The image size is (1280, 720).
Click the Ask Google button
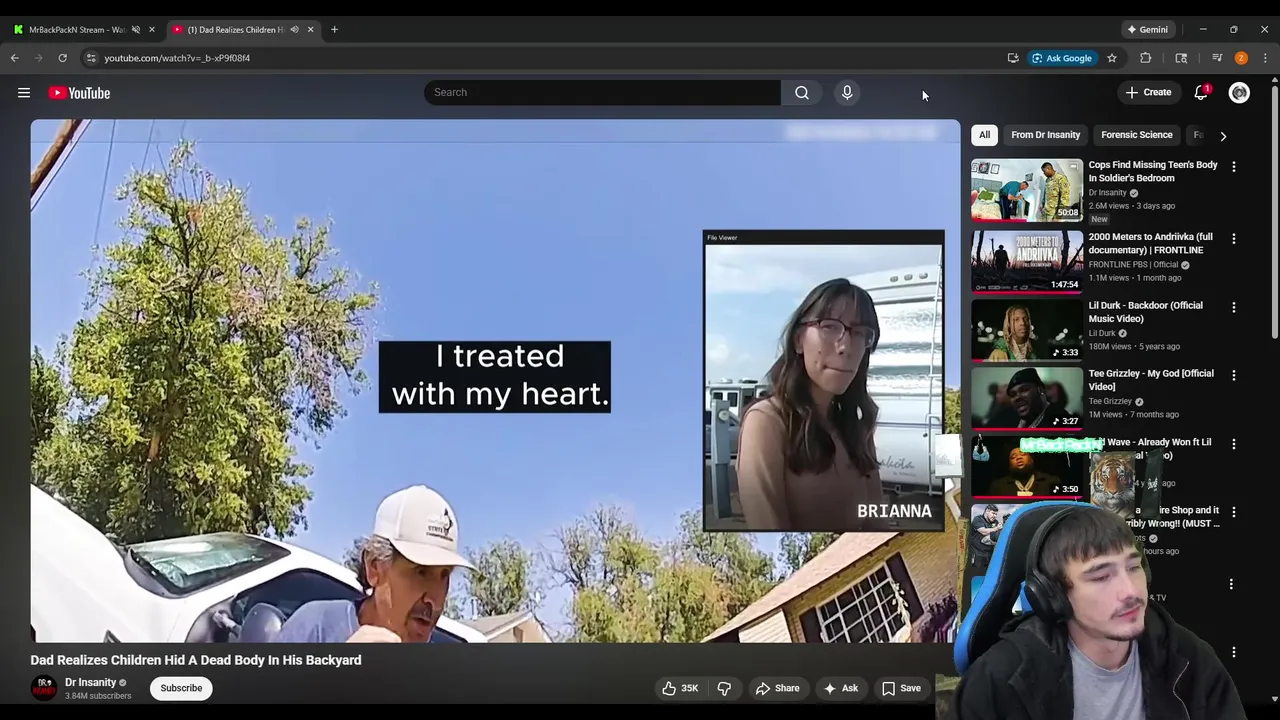click(1062, 58)
